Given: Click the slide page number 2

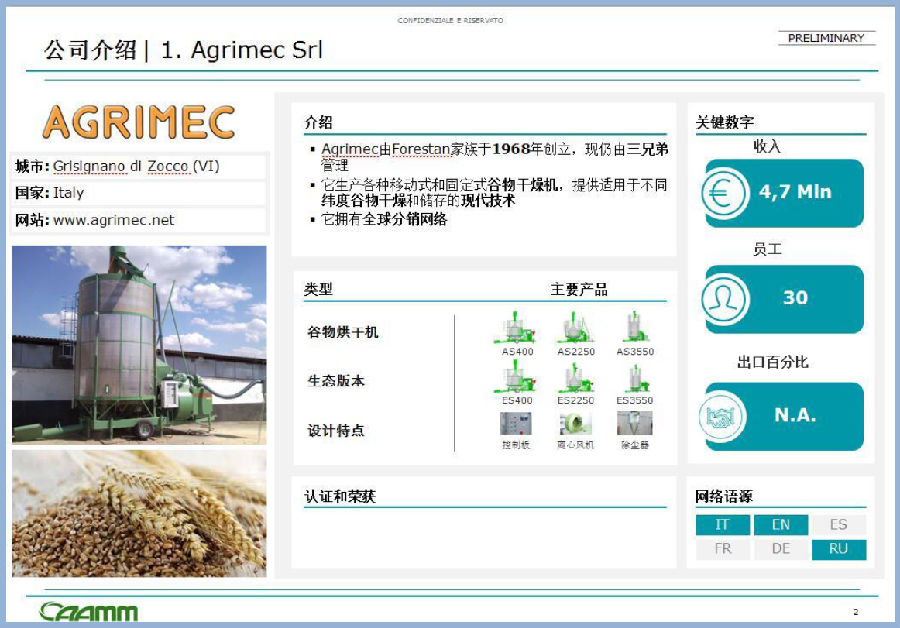Looking at the screenshot, I should (856, 612).
